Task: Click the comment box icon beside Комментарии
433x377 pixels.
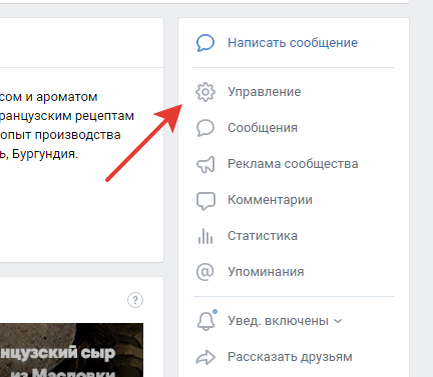Action: click(206, 201)
